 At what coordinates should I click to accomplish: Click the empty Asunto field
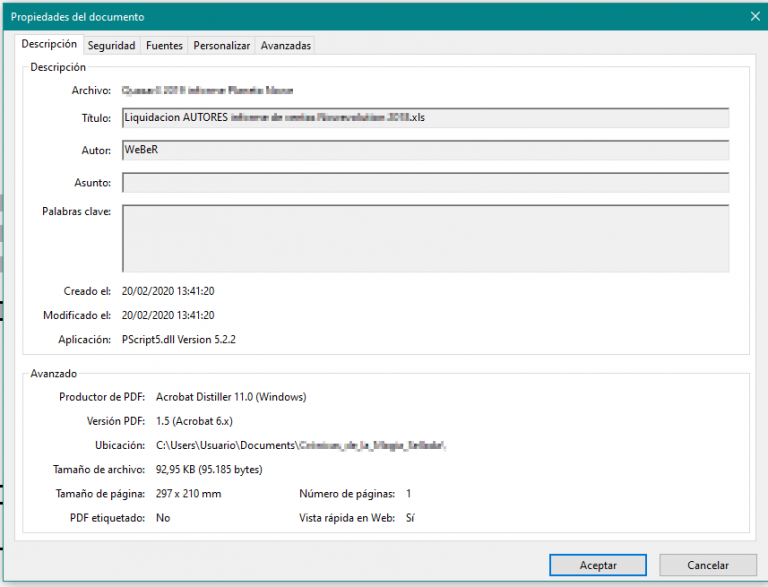pos(425,183)
